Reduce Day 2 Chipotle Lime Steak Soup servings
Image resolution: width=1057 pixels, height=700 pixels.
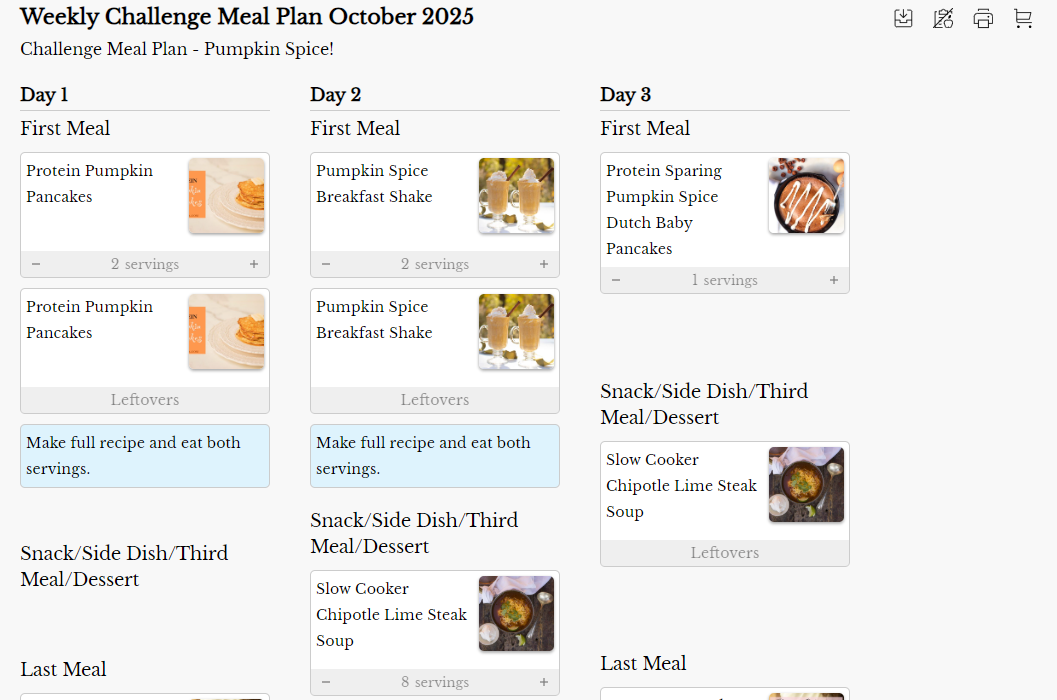point(326,682)
